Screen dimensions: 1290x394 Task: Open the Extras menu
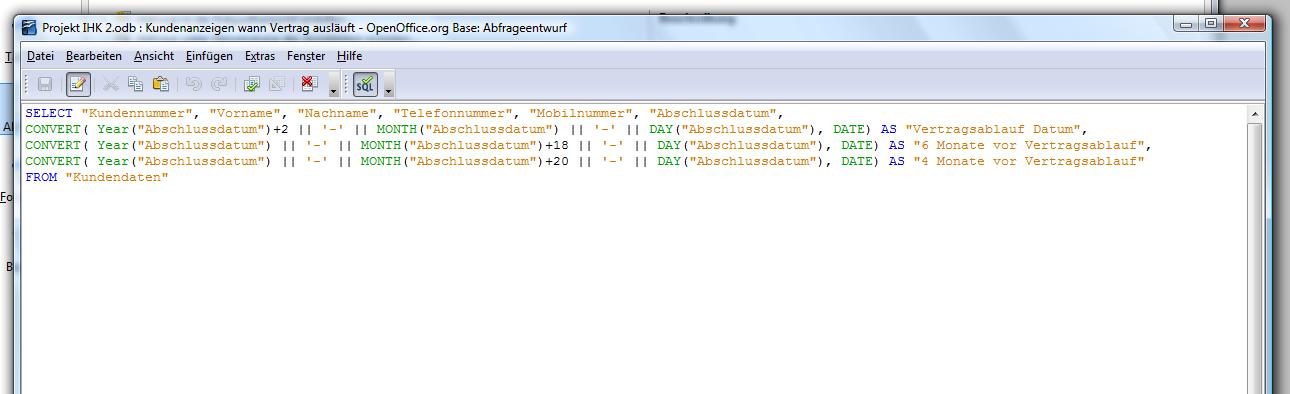tap(260, 56)
